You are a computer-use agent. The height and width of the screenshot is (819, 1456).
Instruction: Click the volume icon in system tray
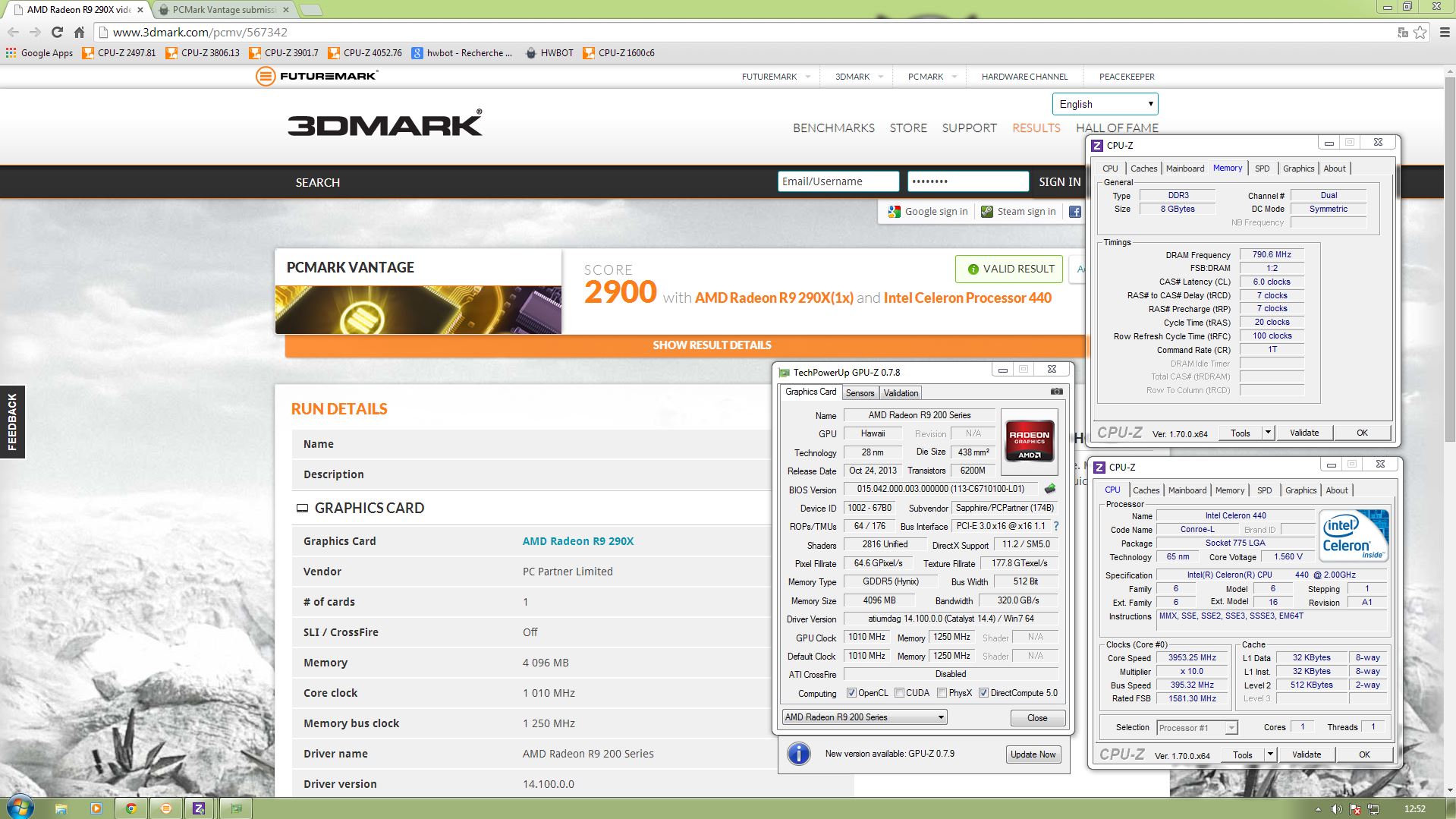click(x=1336, y=809)
